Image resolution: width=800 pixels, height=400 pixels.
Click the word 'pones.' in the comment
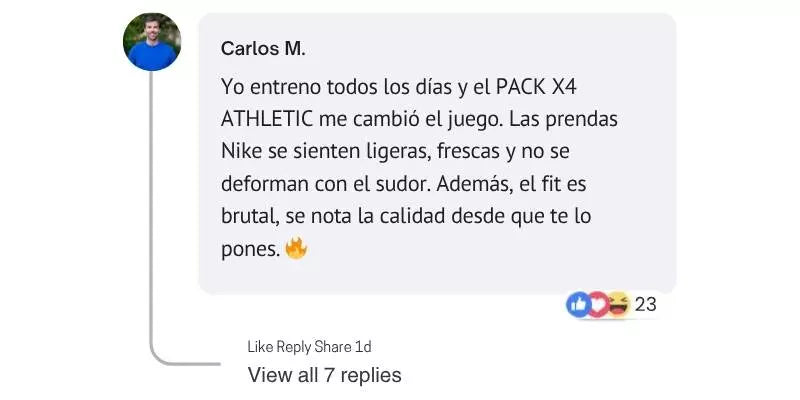coord(251,250)
